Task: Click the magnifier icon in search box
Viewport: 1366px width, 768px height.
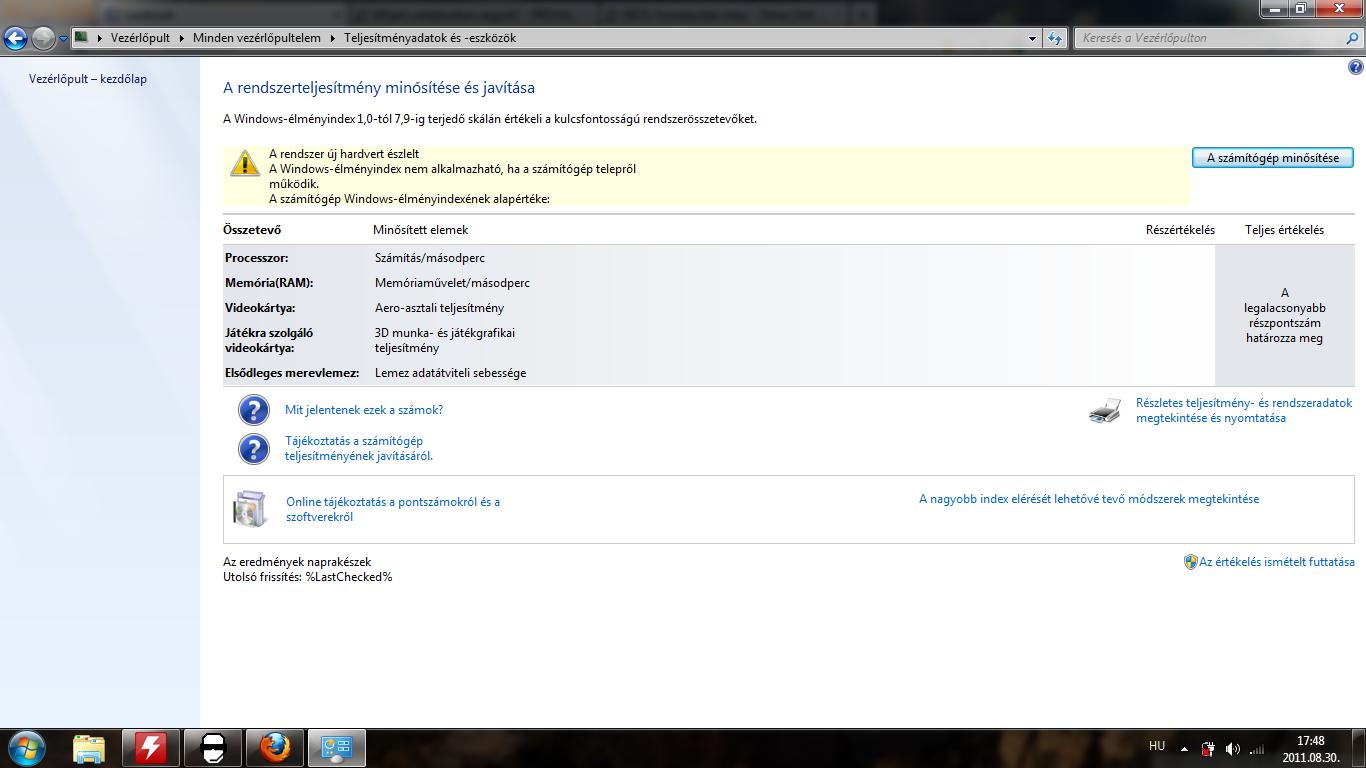Action: pos(1353,38)
